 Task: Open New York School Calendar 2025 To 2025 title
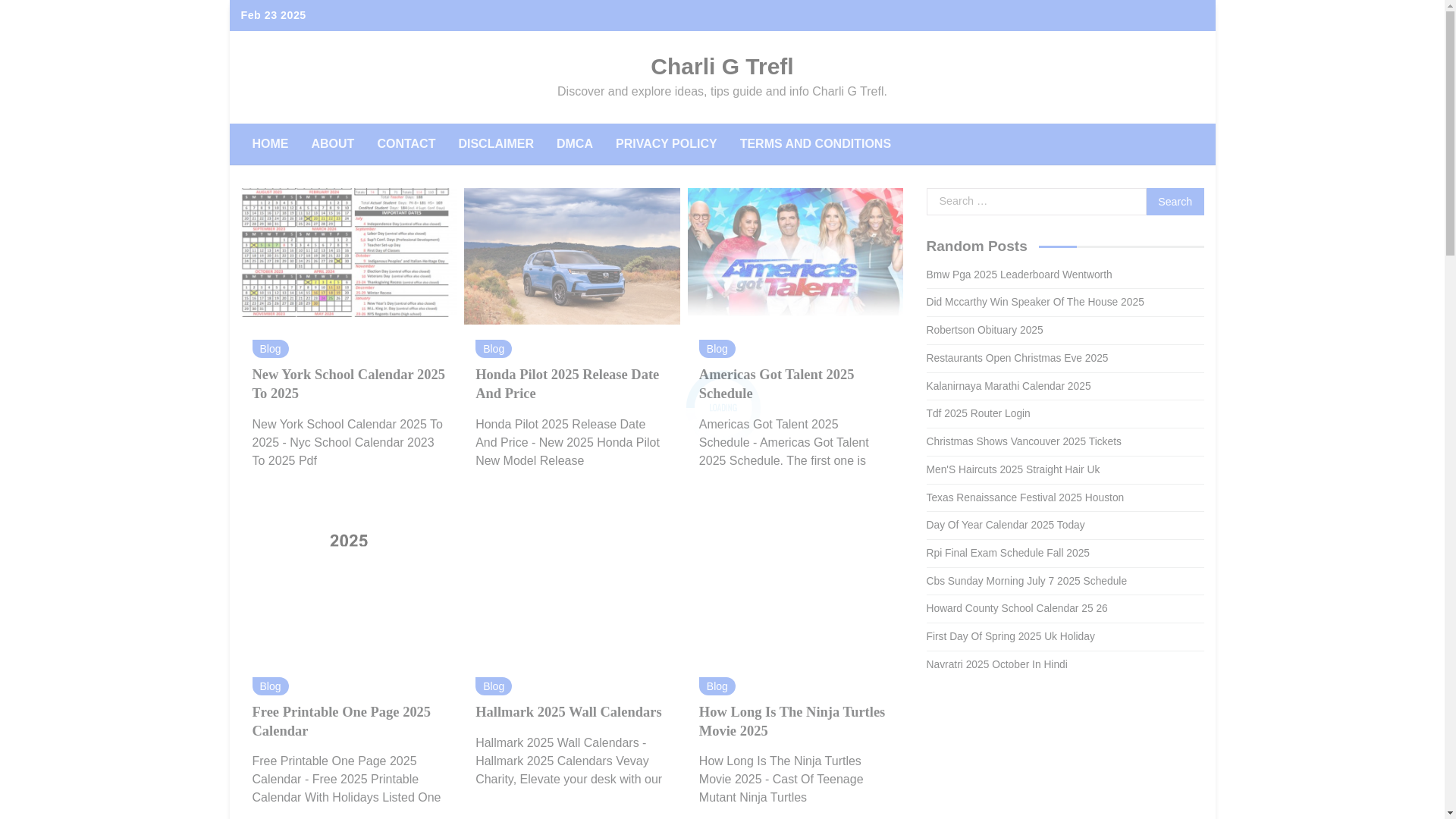point(348,384)
